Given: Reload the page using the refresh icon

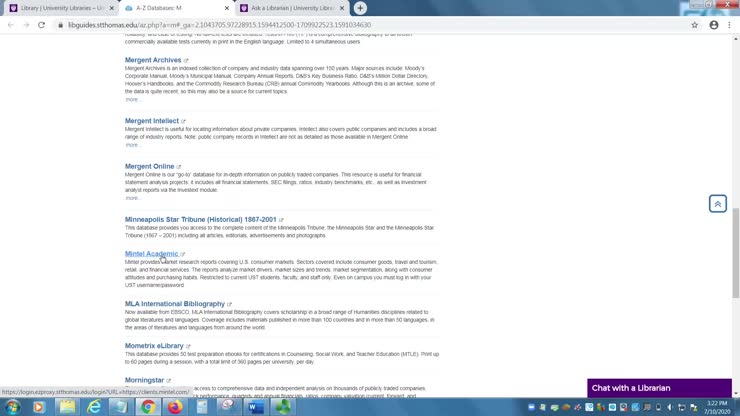Looking at the screenshot, I should coord(41,25).
